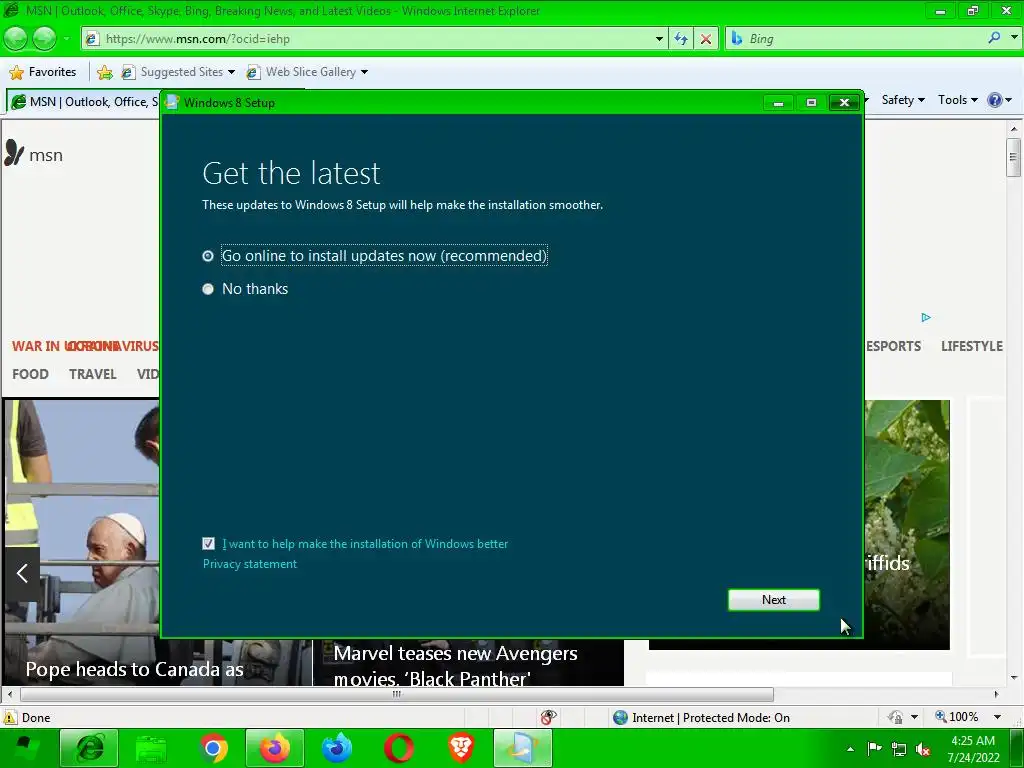Select the No thanks radio option
The image size is (1024, 768).
click(208, 289)
